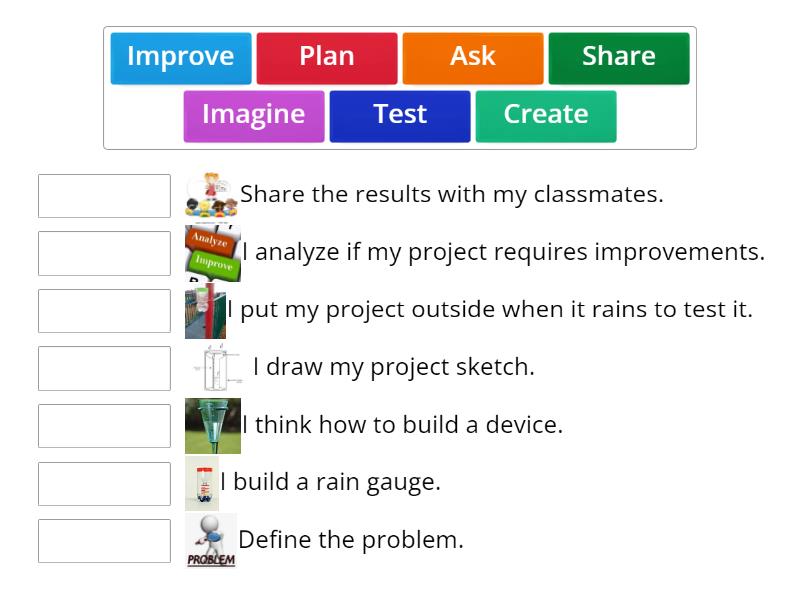Screen dimensions: 800x600
Task: Select the Improve word tile
Action: coord(181,57)
